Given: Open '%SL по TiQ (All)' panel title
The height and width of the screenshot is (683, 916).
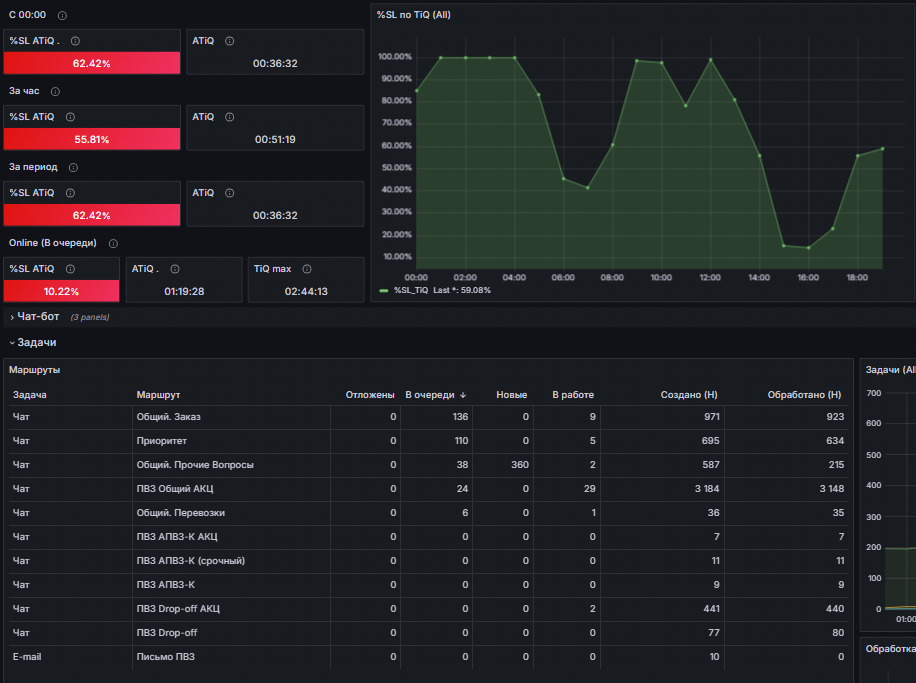Looking at the screenshot, I should click(414, 15).
